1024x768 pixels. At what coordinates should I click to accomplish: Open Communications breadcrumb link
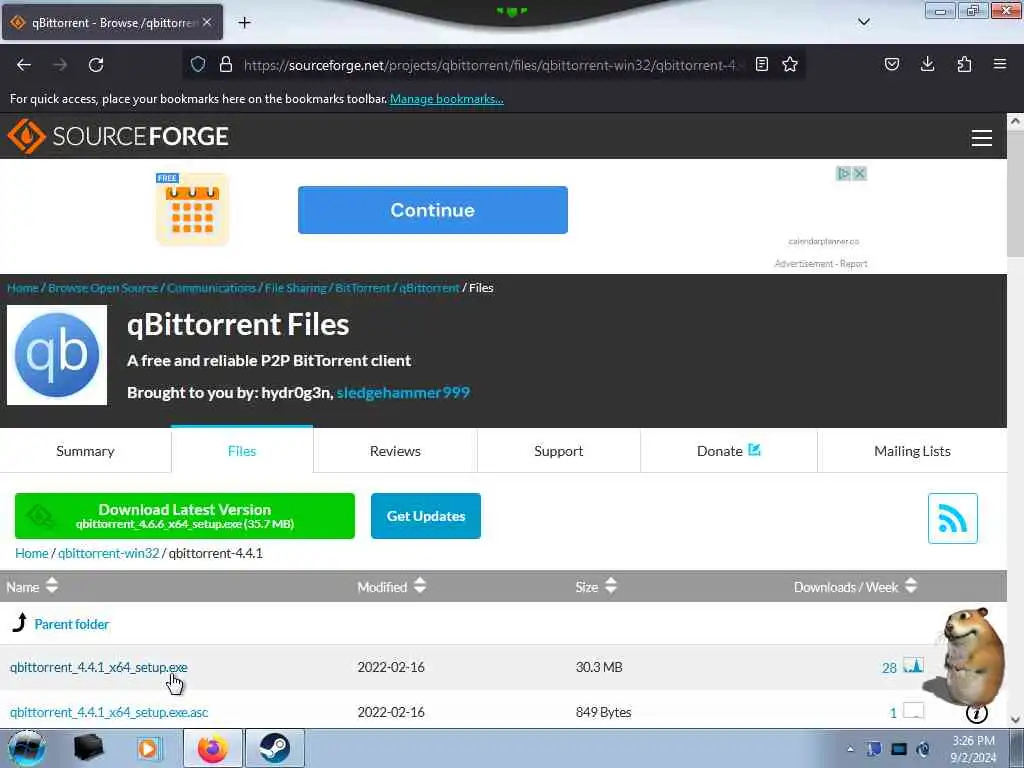coord(211,288)
